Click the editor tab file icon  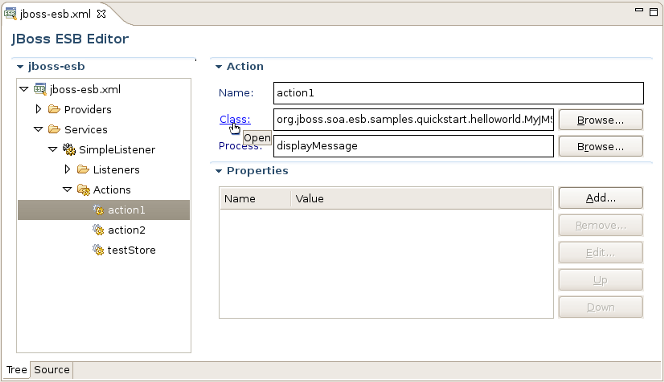click(x=10, y=14)
